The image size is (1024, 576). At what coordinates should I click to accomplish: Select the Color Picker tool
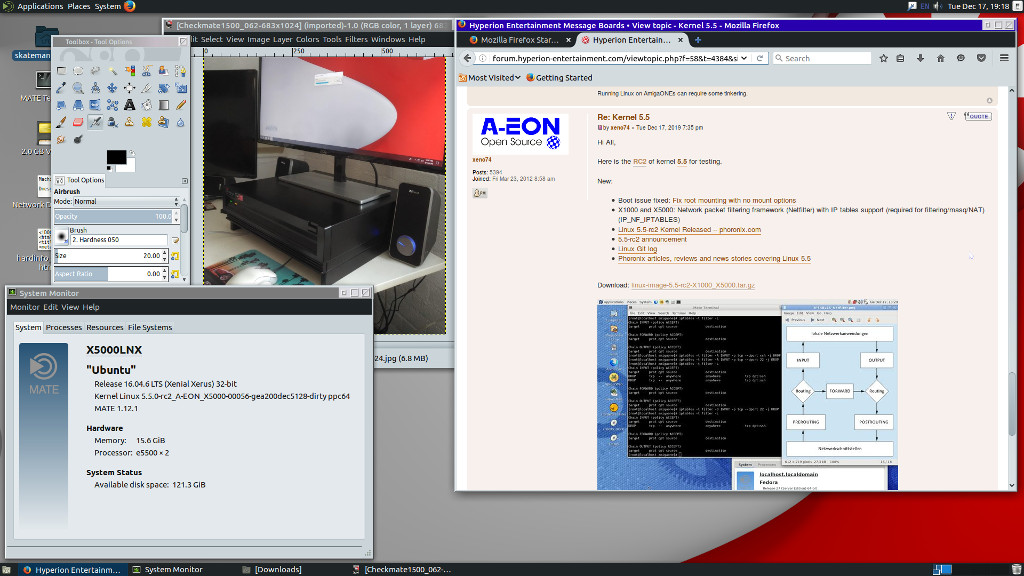[x=61, y=88]
